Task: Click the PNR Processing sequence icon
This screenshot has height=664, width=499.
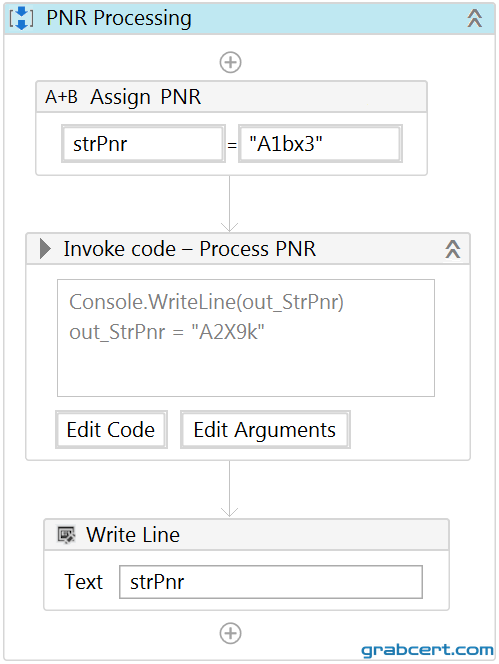Action: click(x=21, y=19)
